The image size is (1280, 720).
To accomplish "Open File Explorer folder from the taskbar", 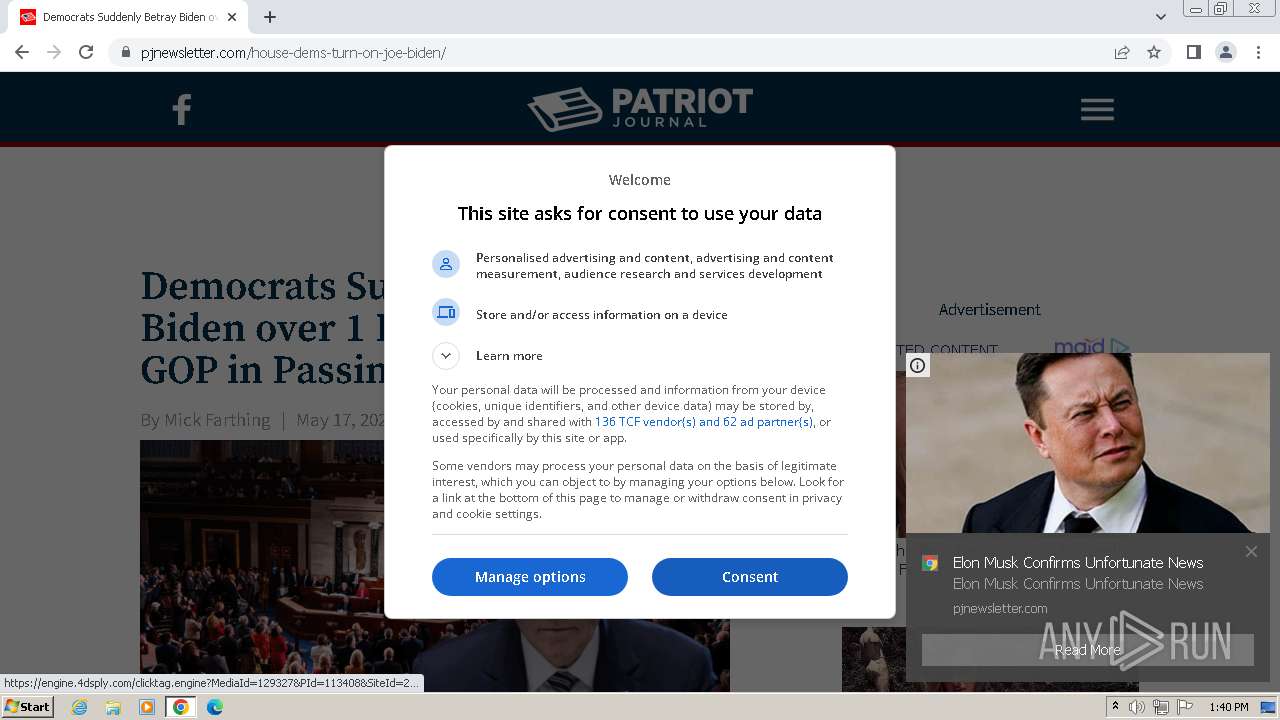I will 113,707.
